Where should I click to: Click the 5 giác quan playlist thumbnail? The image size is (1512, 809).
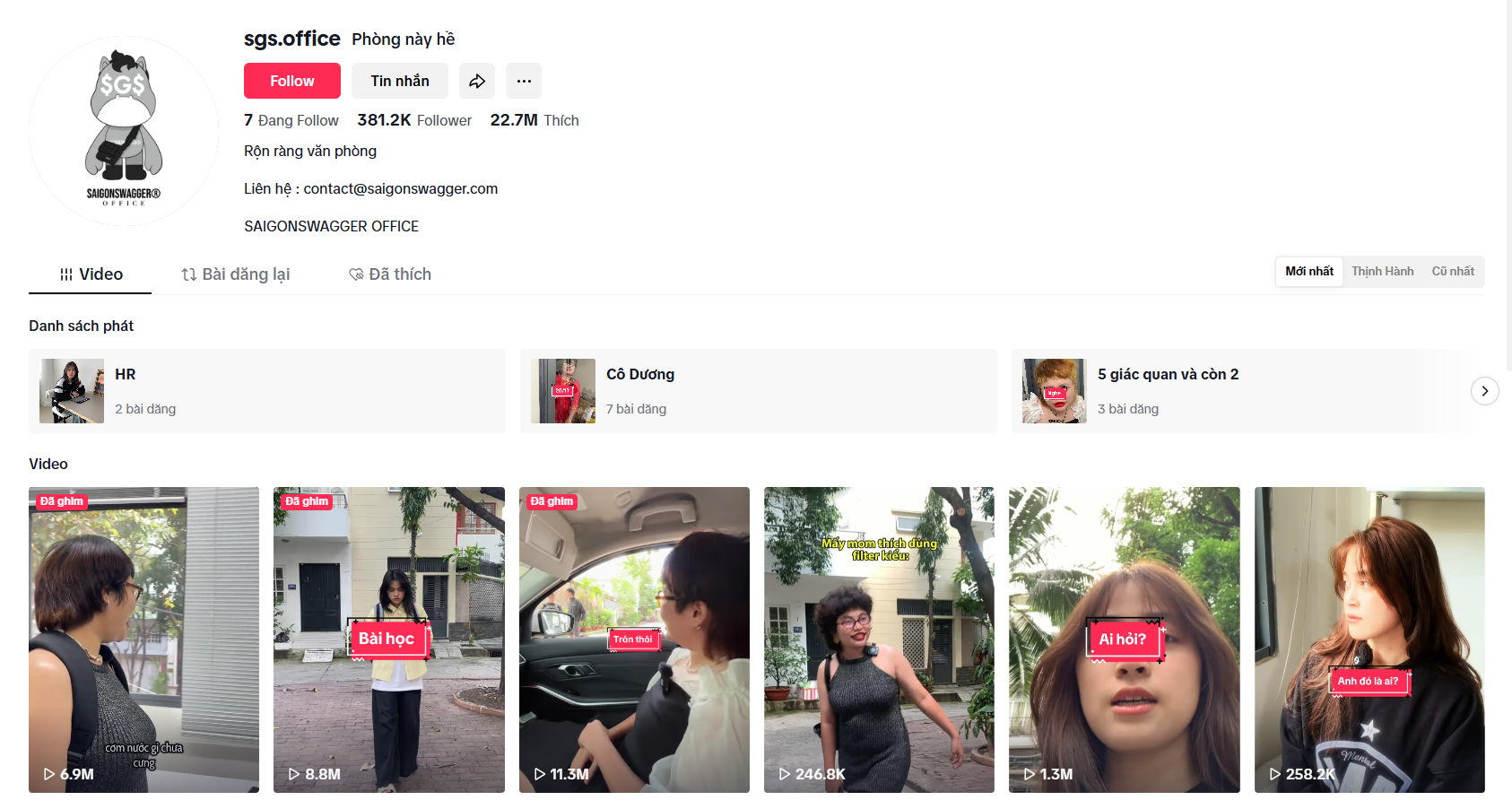point(1055,391)
